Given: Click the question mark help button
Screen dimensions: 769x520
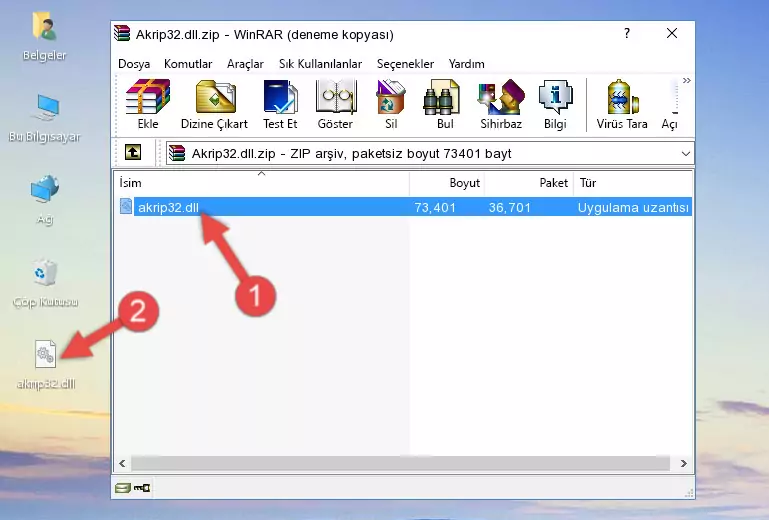Looking at the screenshot, I should [627, 33].
